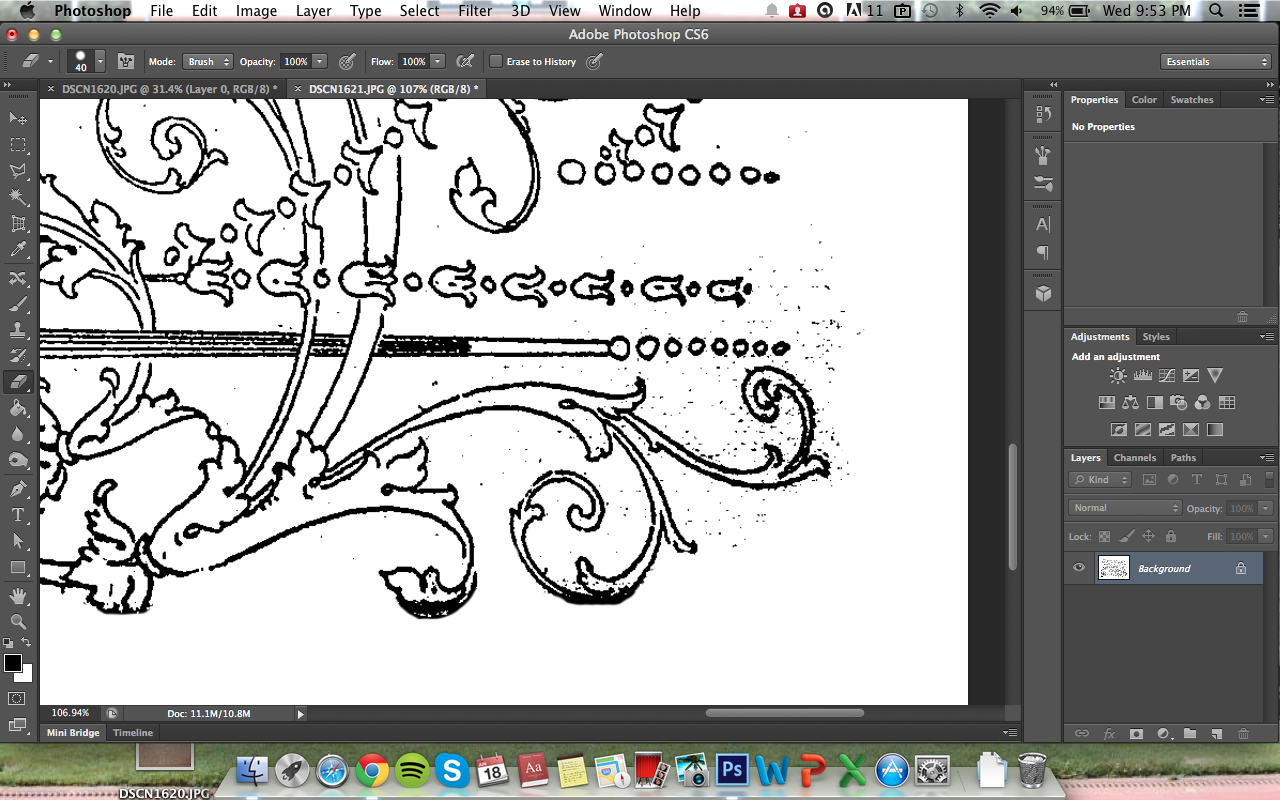Select the Clone Stamp tool
This screenshot has height=800, width=1280.
point(18,329)
